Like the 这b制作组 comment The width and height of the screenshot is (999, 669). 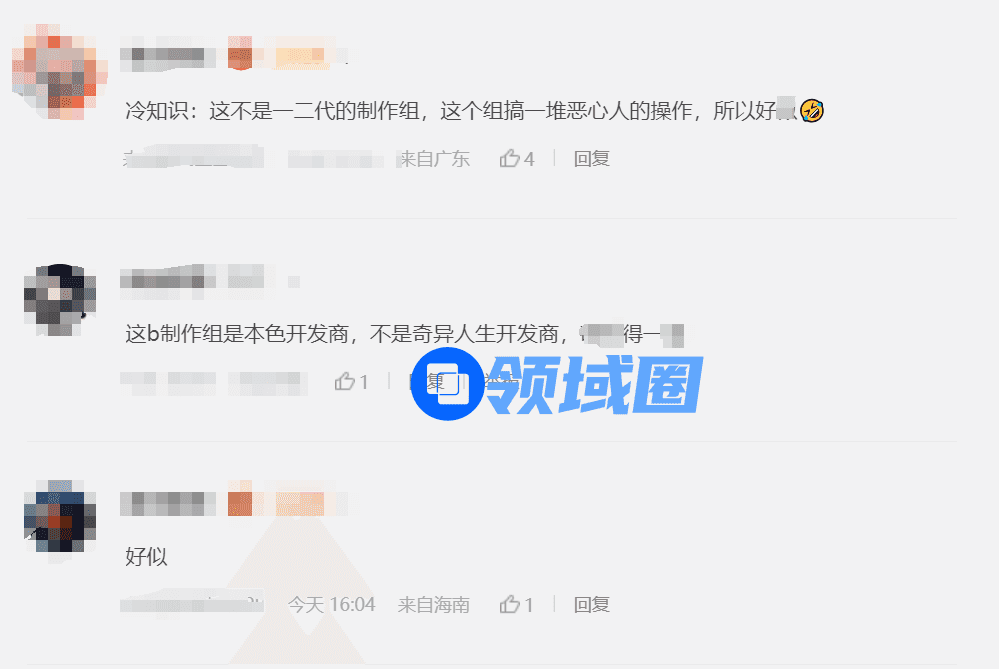tap(352, 382)
